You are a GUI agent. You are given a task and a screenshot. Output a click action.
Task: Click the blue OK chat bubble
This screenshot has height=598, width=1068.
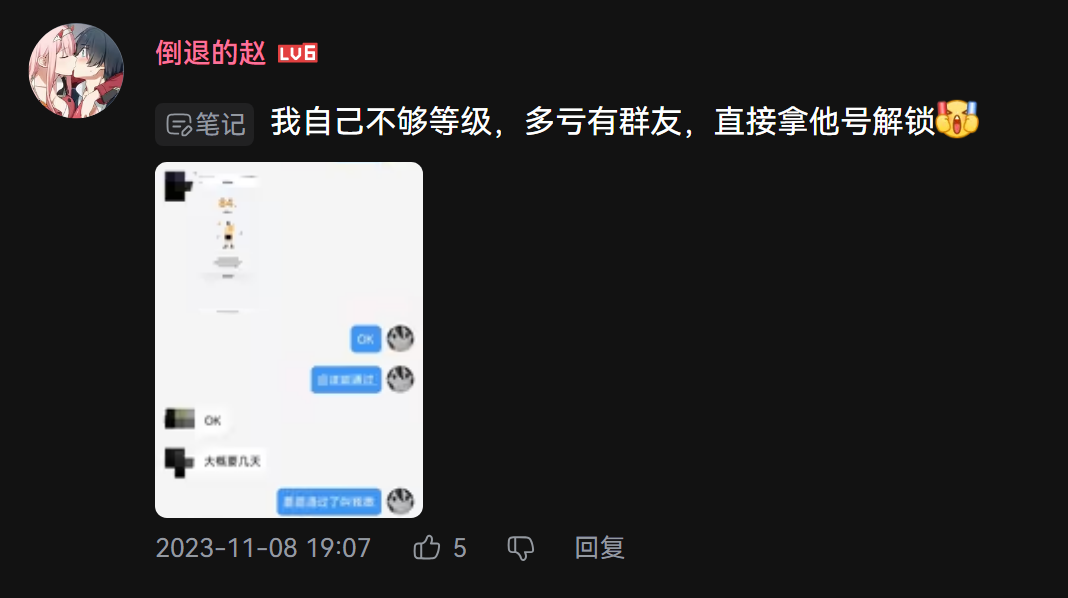(366, 339)
